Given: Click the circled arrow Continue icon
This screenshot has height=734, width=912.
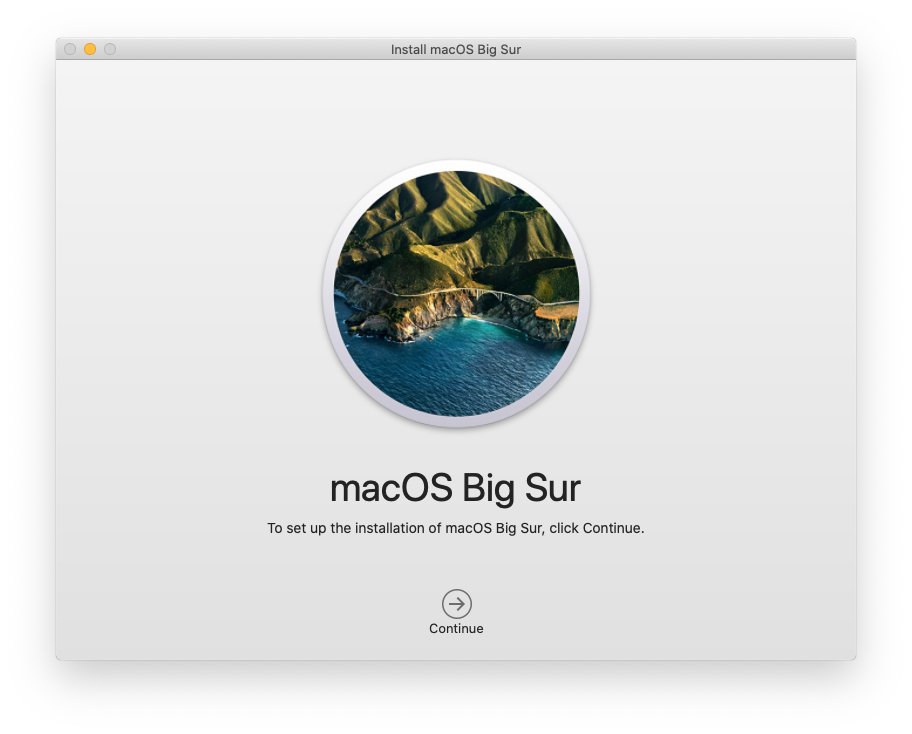Looking at the screenshot, I should pos(457,604).
